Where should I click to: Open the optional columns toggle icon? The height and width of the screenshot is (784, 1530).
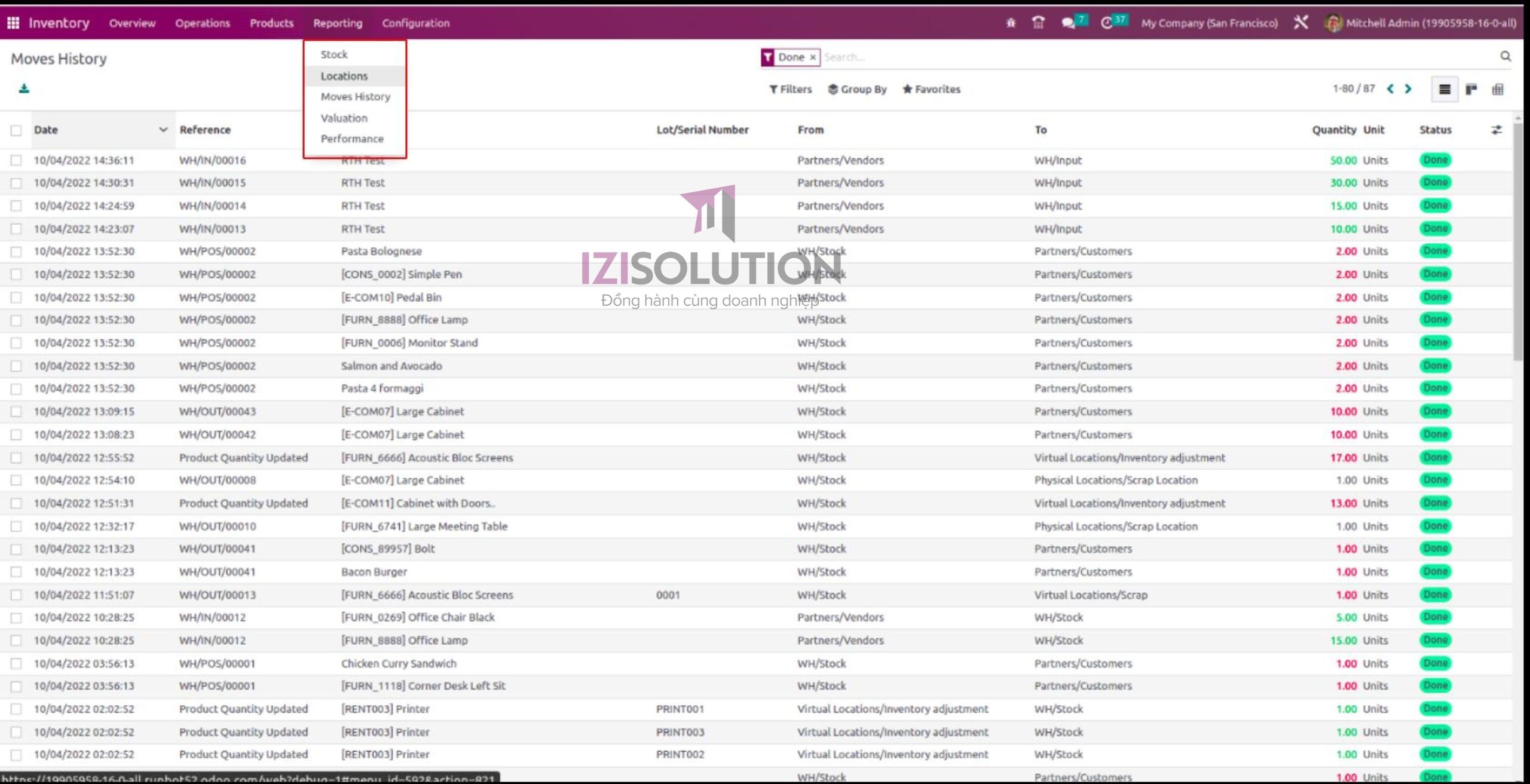pyautogui.click(x=1497, y=130)
